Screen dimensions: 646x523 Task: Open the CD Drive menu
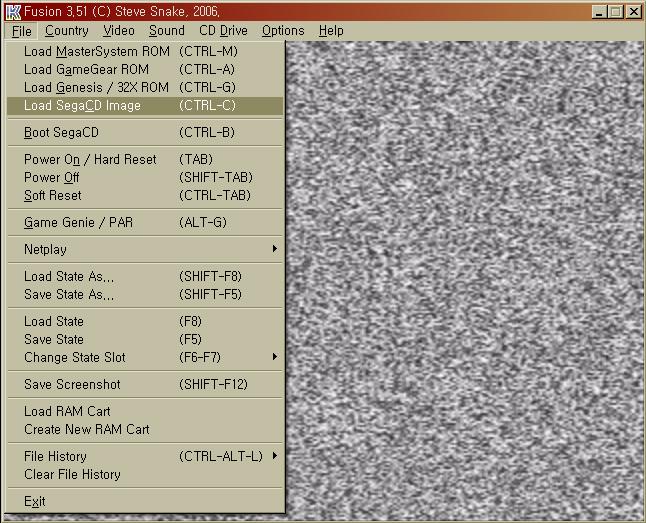pos(223,31)
